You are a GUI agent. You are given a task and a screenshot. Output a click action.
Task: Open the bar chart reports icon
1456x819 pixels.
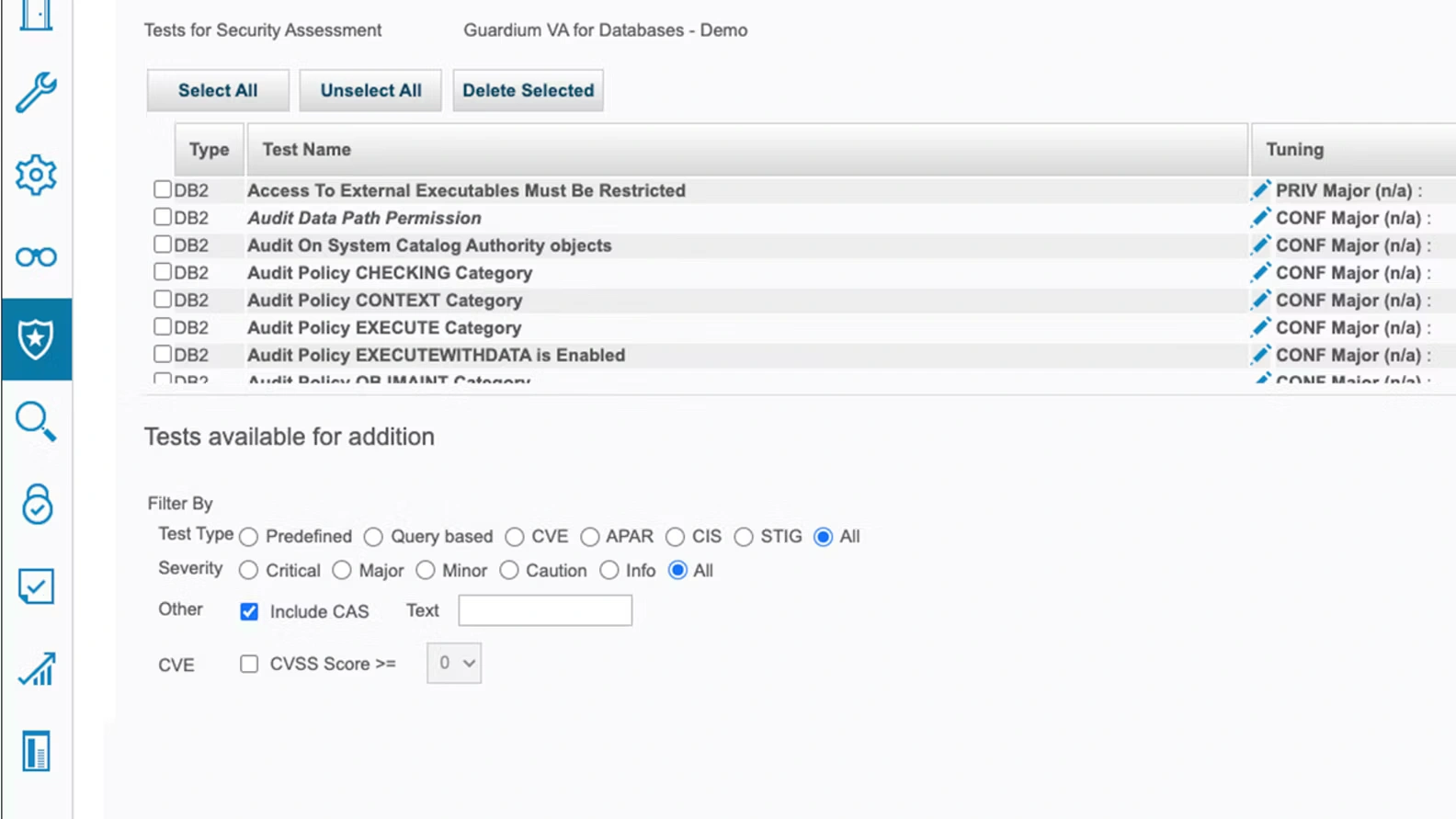tap(36, 668)
